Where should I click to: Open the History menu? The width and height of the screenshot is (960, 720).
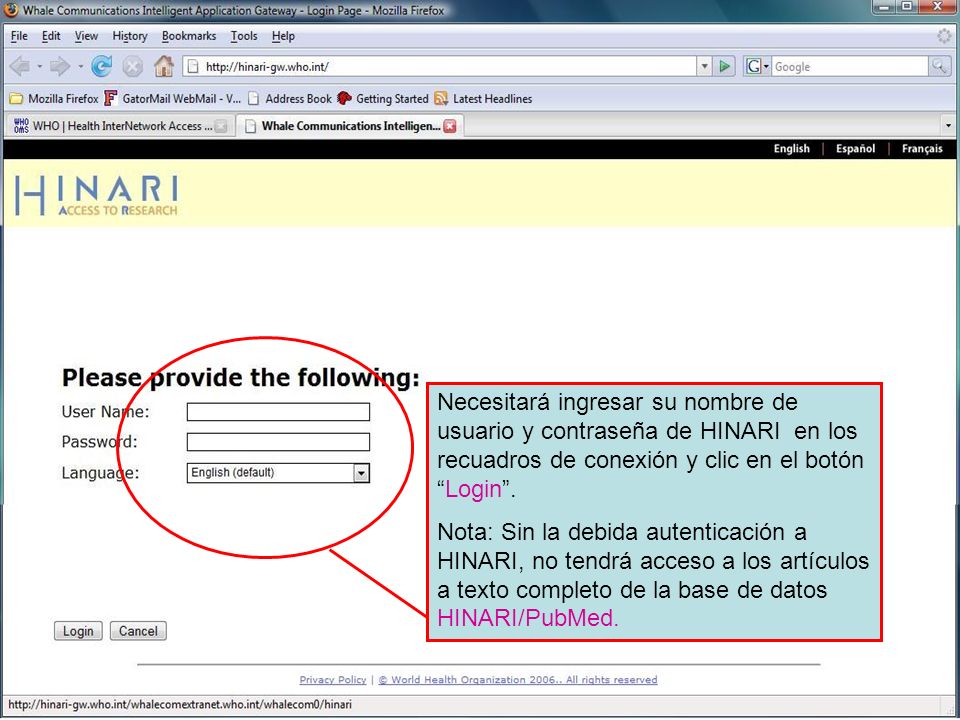coord(130,36)
